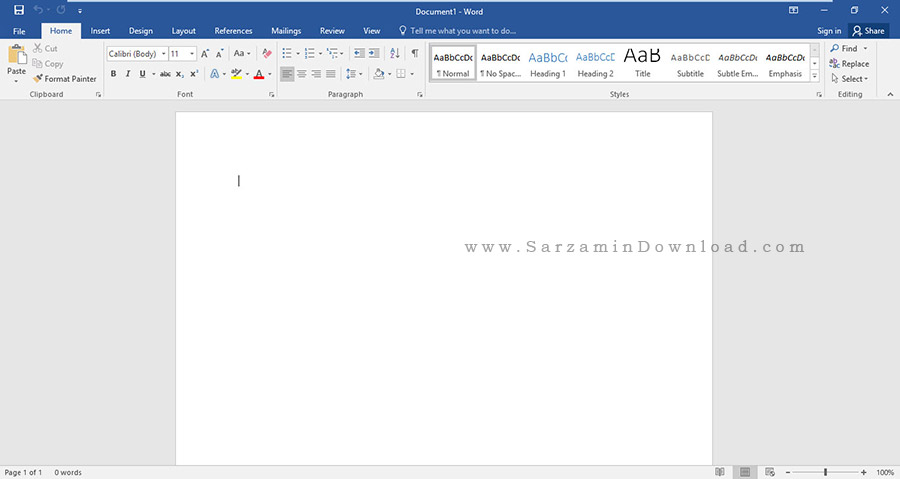Screen dimensions: 900x479
Task: Center the text alignment
Action: point(302,74)
